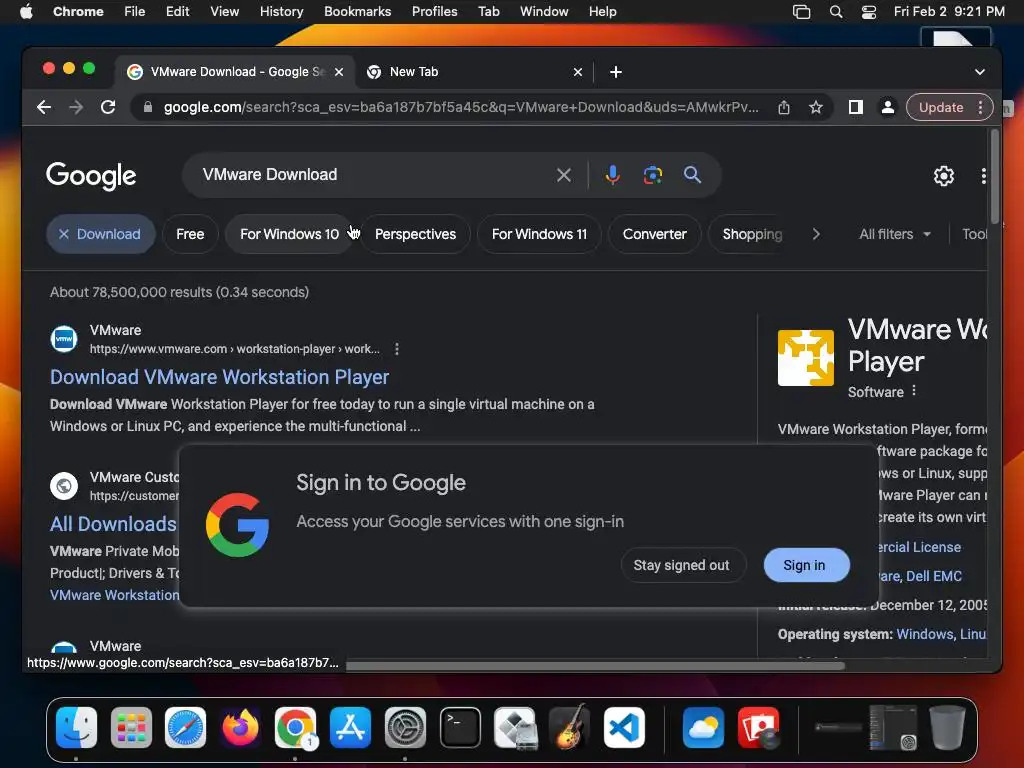Open Trash in the Dock
1024x768 pixels.
tap(947, 727)
